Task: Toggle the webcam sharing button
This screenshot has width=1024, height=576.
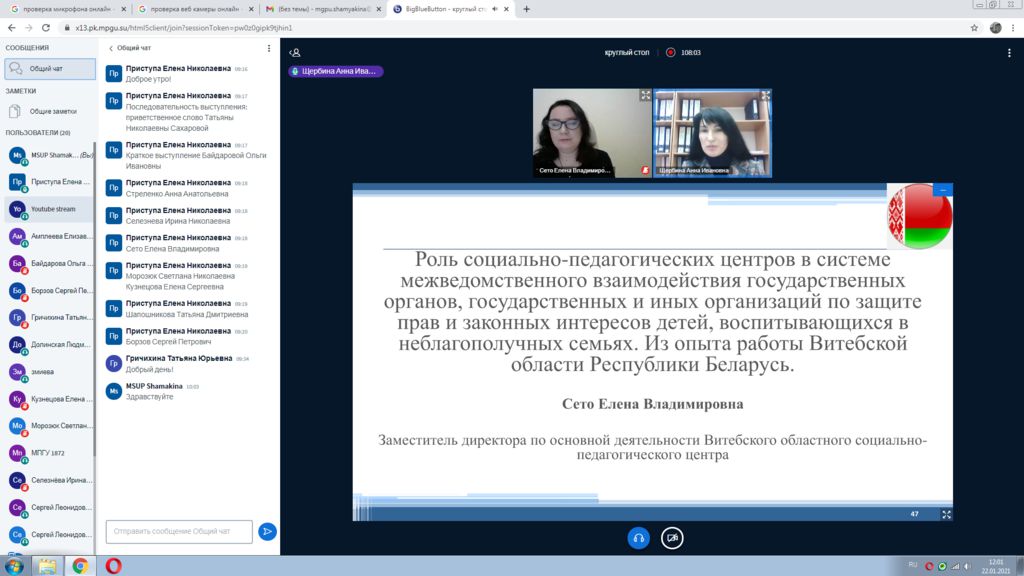Action: (x=673, y=538)
